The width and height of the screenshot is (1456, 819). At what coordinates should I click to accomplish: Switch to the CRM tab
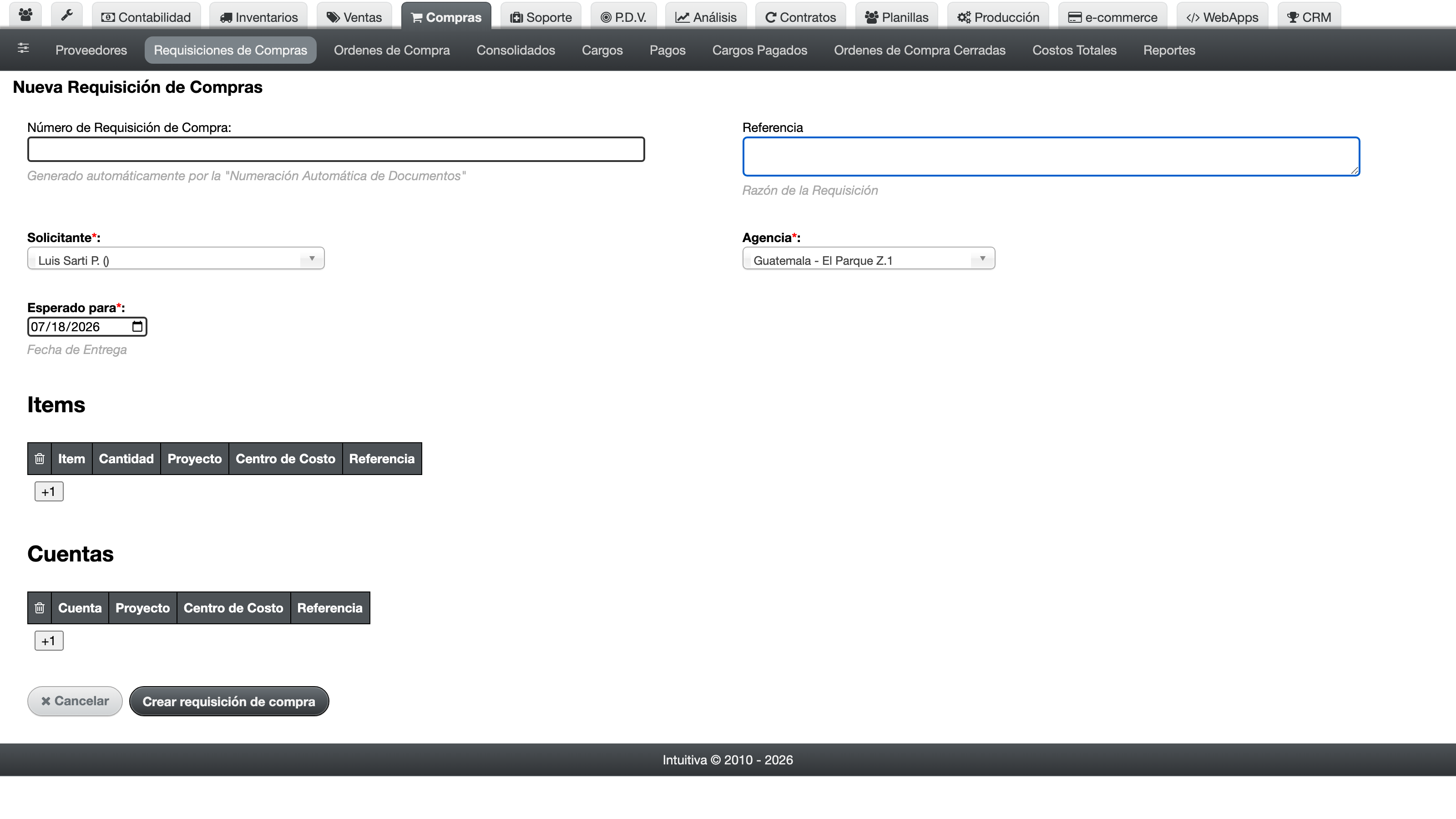[x=1309, y=17]
